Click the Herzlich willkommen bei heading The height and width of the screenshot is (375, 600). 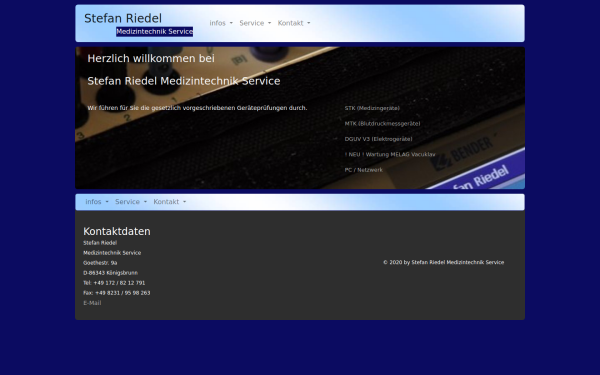coord(151,59)
